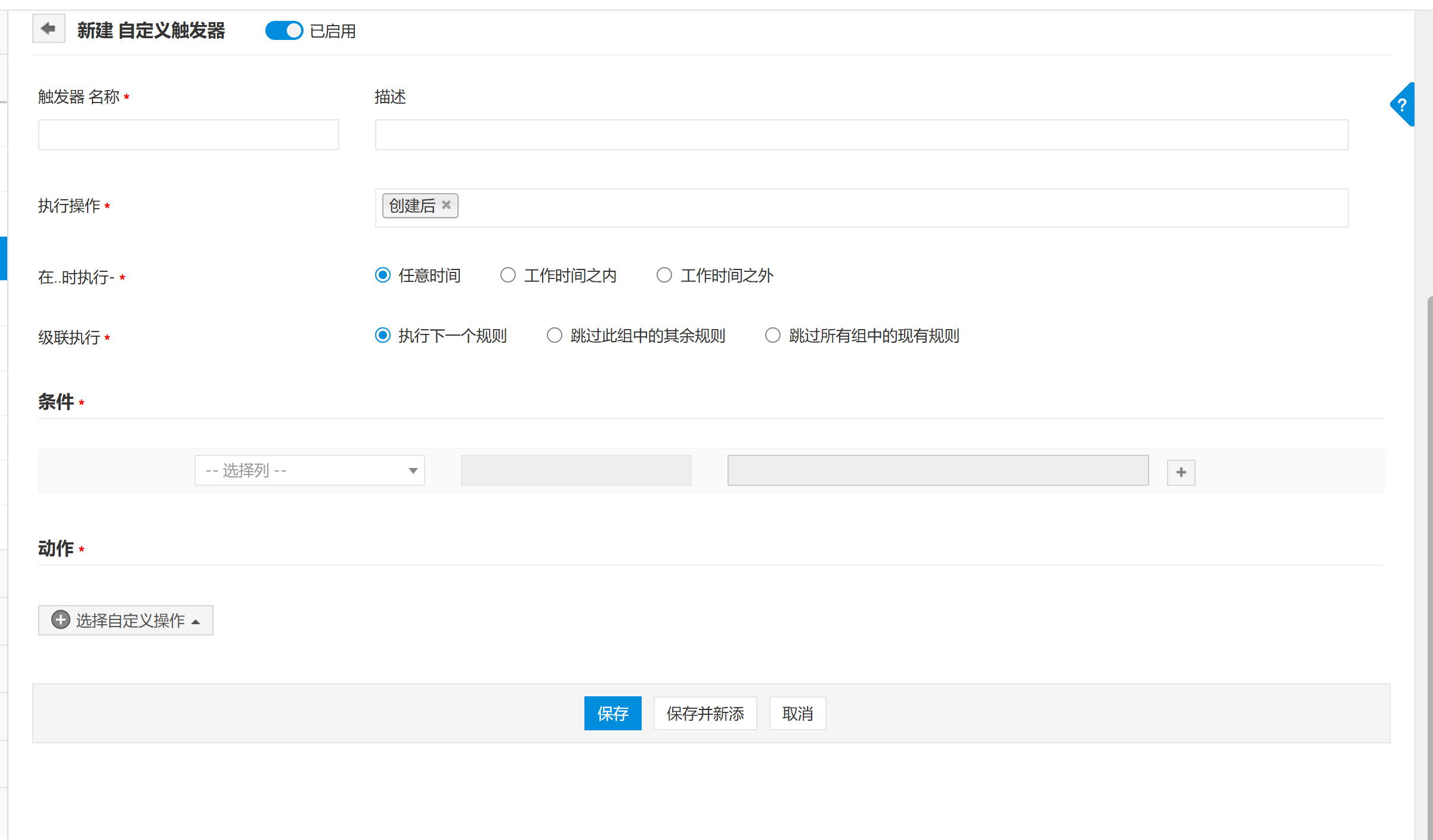Click the plus icon to add condition
Viewport: 1433px width, 840px height.
click(1181, 472)
